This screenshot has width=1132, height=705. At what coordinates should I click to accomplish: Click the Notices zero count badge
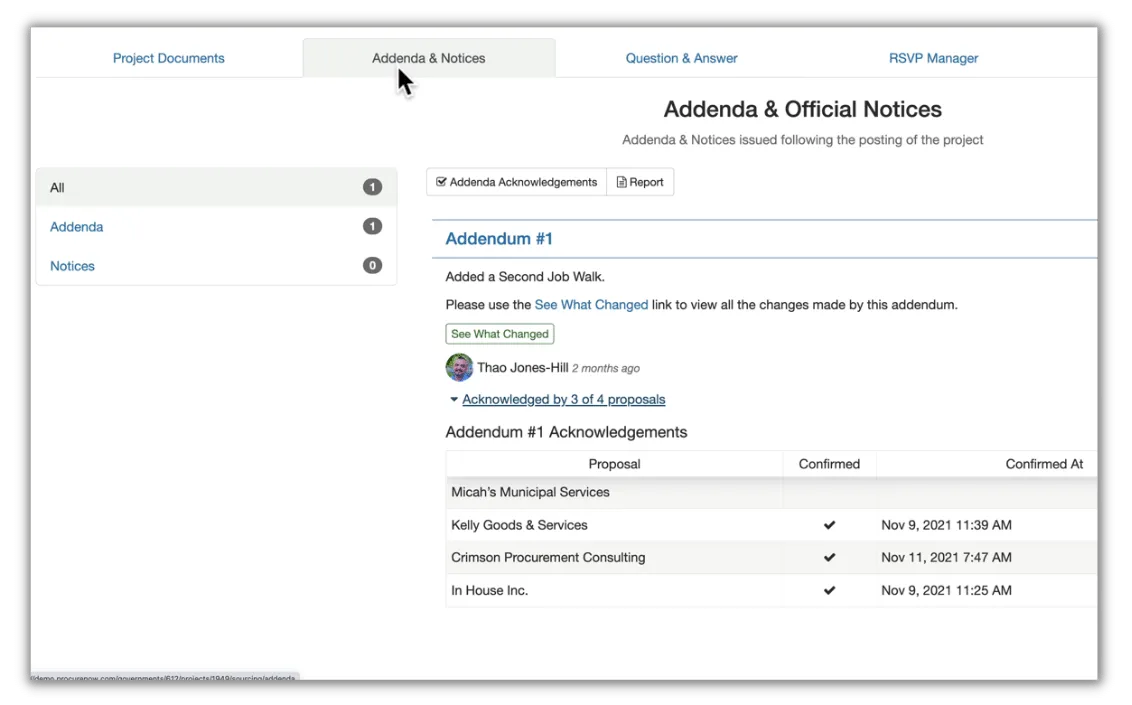(372, 266)
